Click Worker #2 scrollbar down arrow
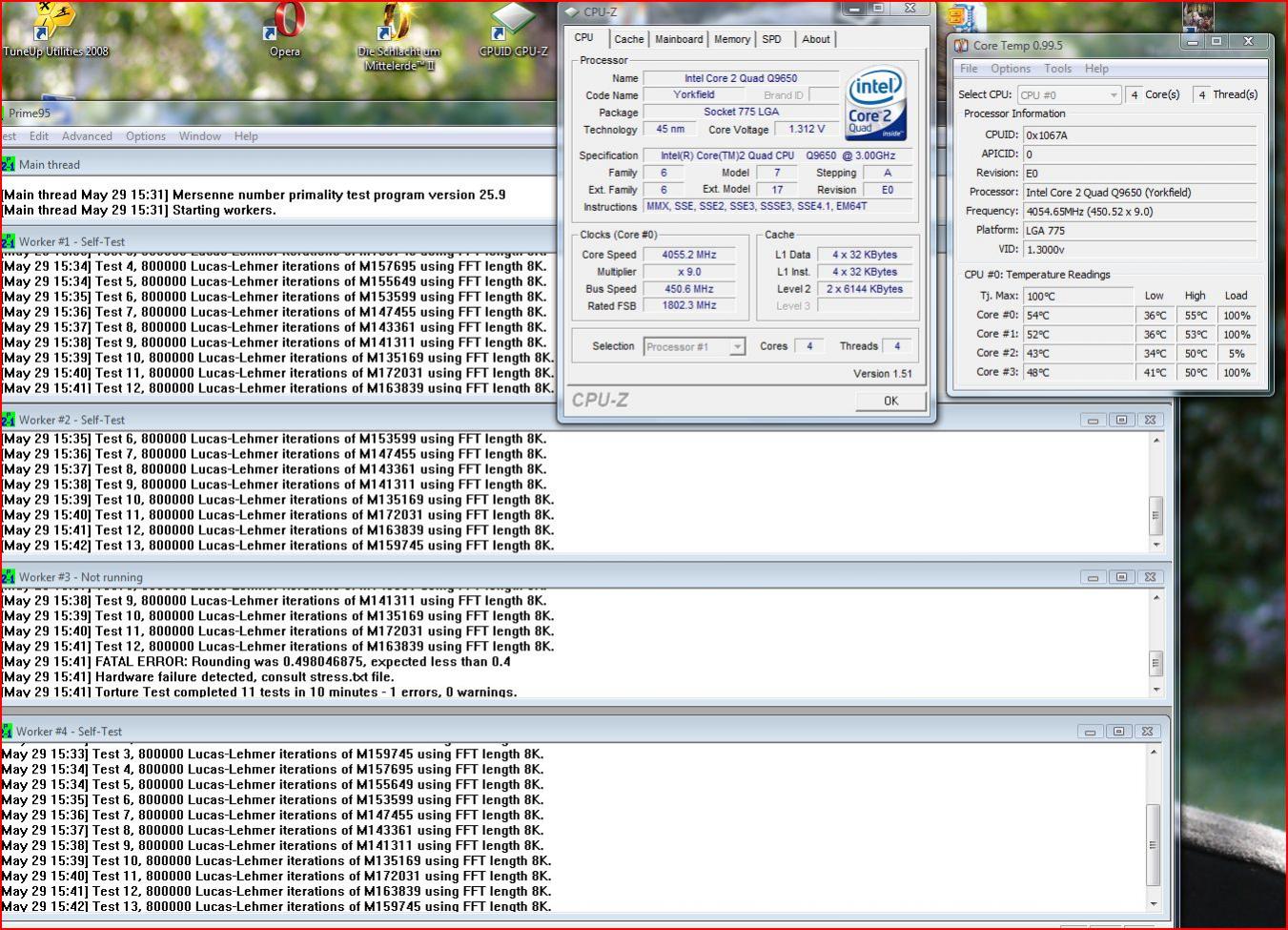 click(1156, 545)
